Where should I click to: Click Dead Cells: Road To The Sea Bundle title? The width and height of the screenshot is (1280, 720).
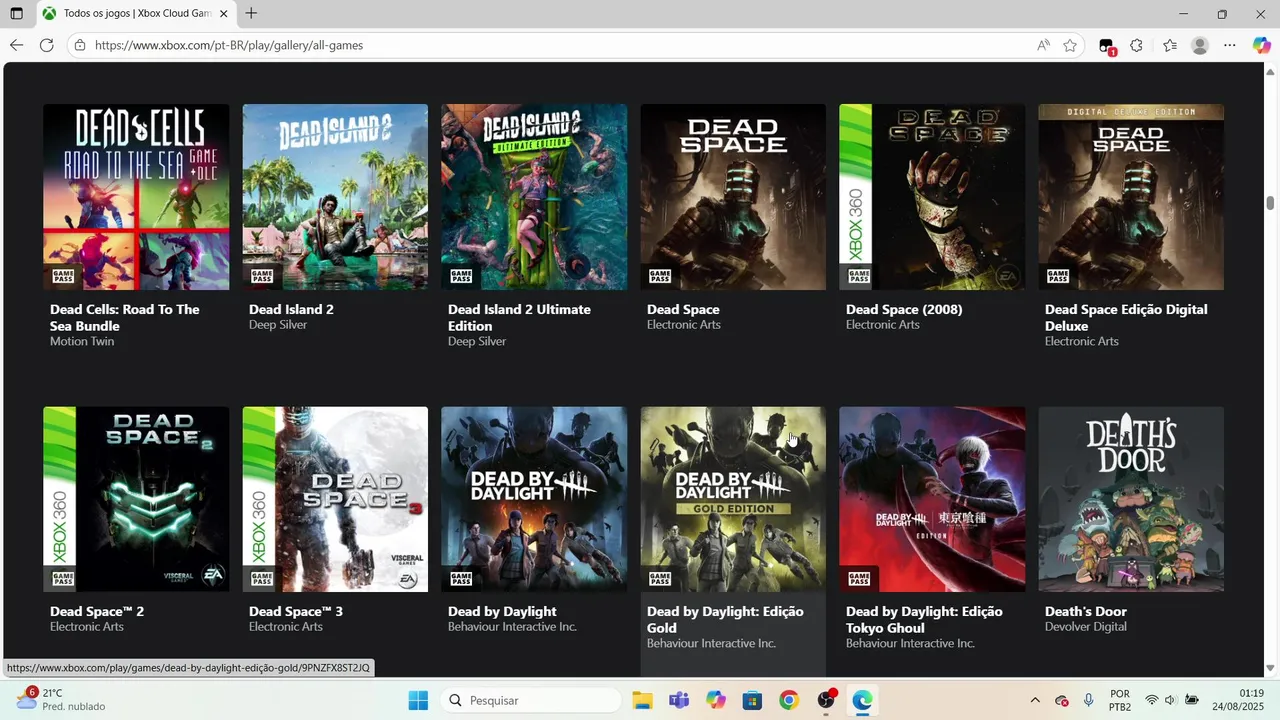125,318
